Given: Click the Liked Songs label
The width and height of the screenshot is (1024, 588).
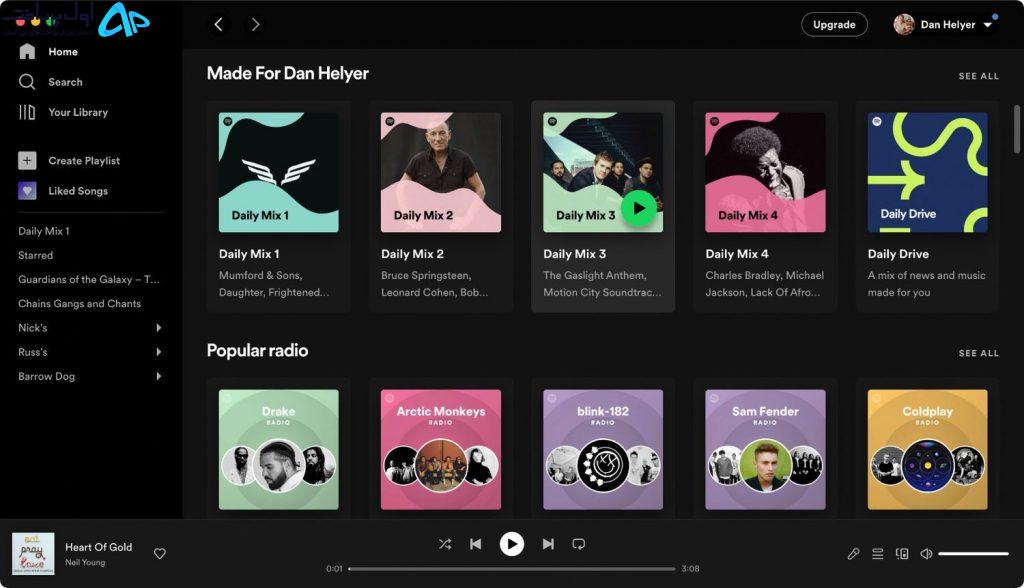Looking at the screenshot, I should point(78,191).
